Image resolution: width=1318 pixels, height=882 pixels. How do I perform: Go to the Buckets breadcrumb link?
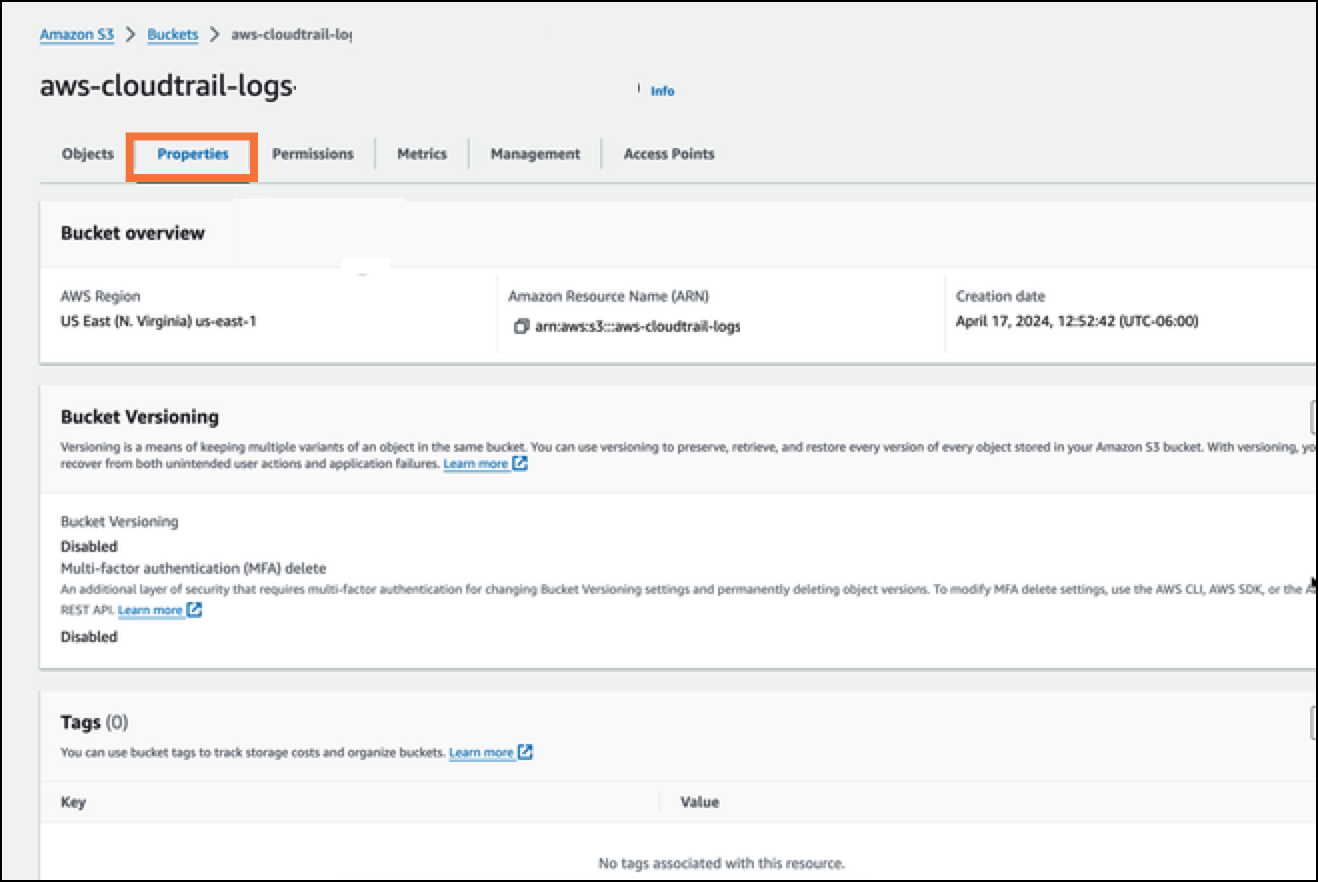click(173, 35)
